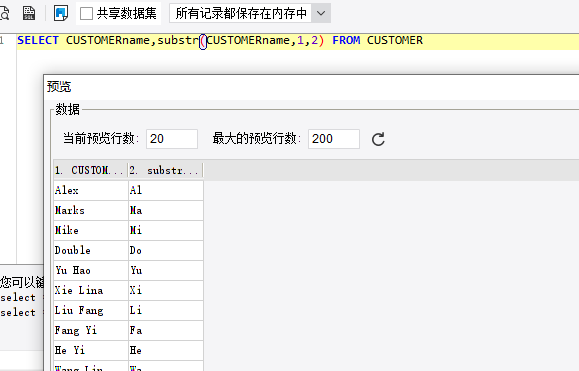Click the substr function in SQL editor
The image size is (579, 371).
[x=178, y=40]
